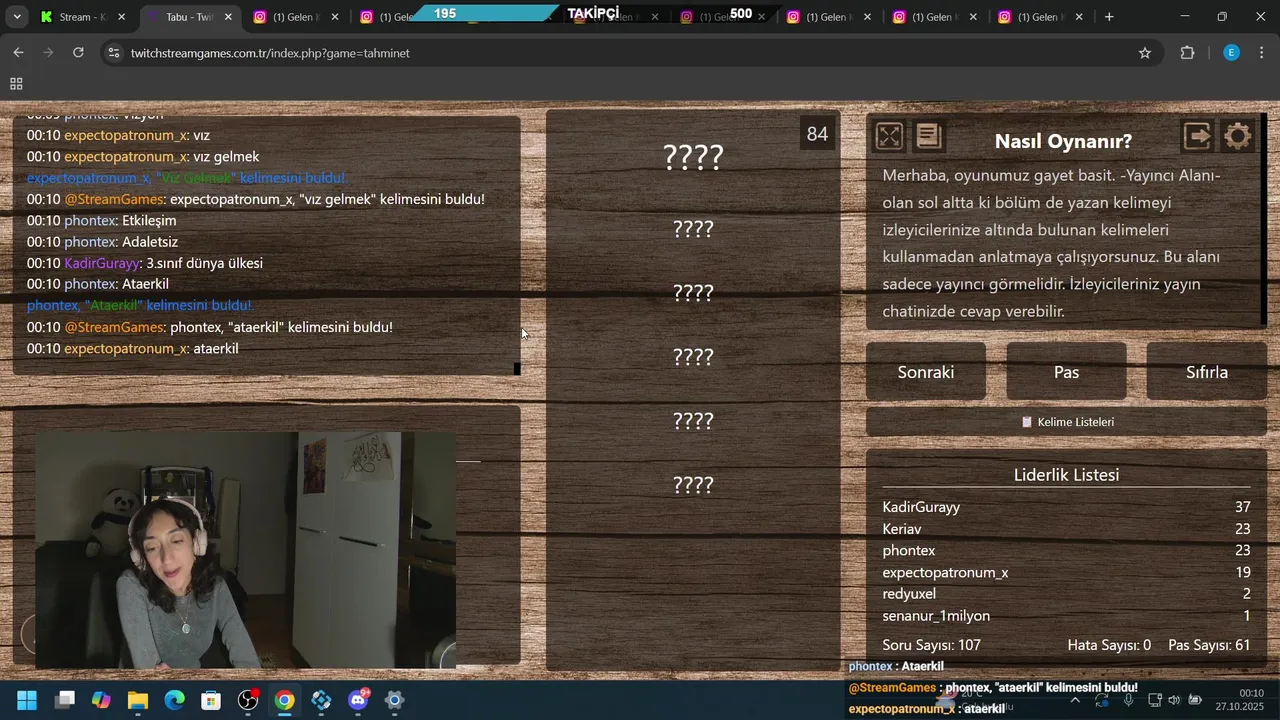Open new browser tab with plus

[1109, 17]
